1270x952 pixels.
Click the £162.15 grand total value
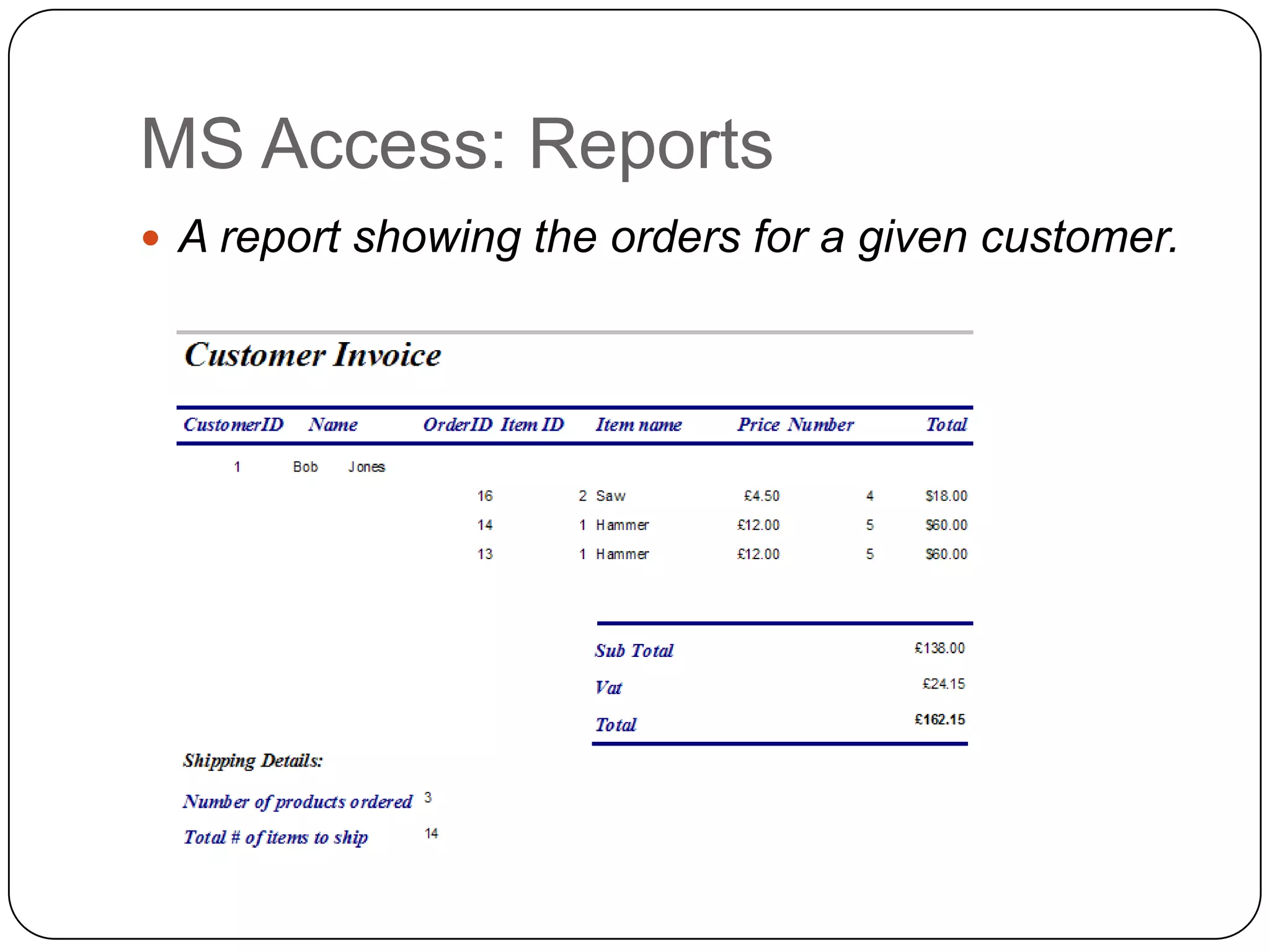pyautogui.click(x=939, y=720)
